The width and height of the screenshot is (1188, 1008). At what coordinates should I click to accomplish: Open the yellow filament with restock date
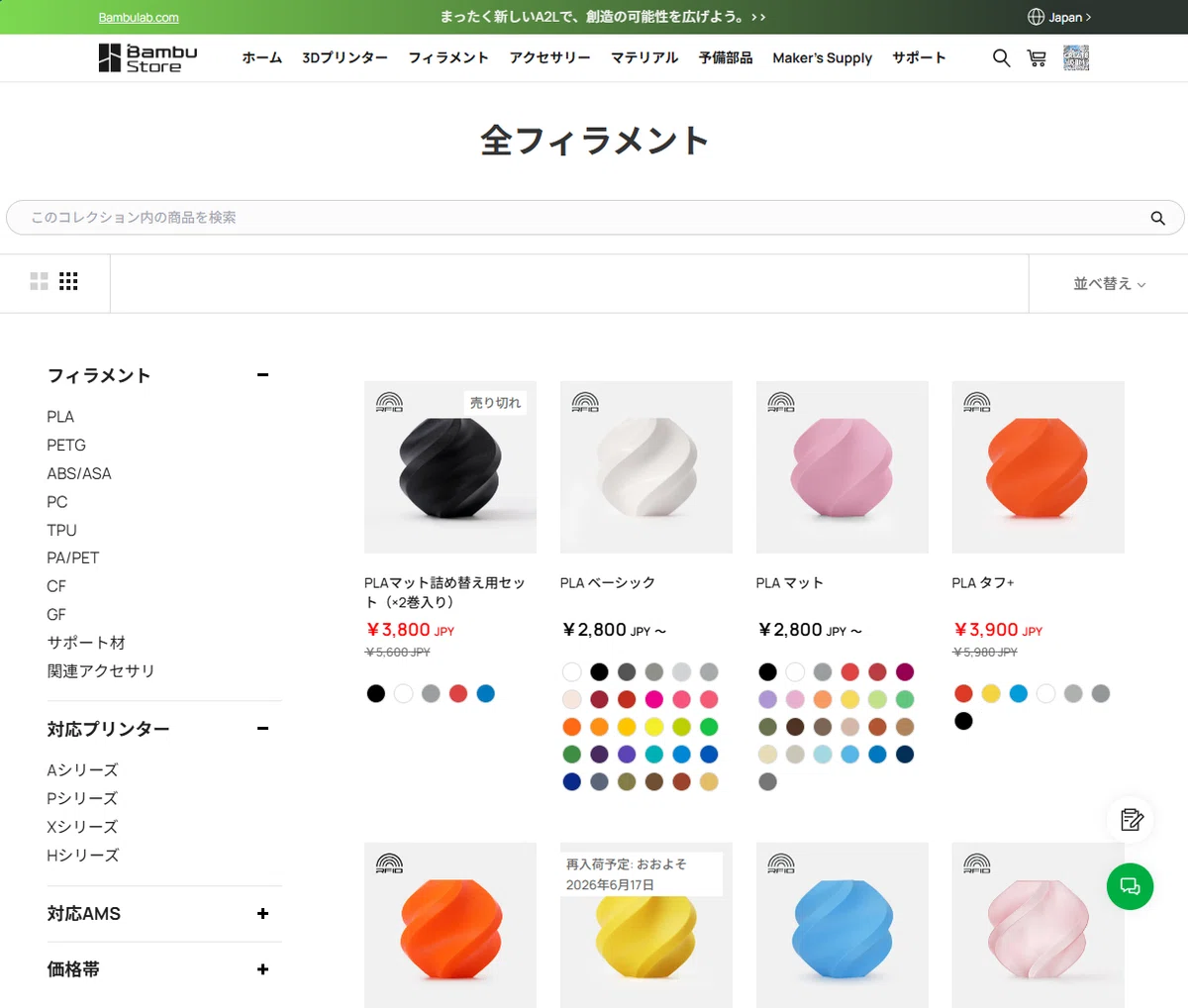click(646, 925)
